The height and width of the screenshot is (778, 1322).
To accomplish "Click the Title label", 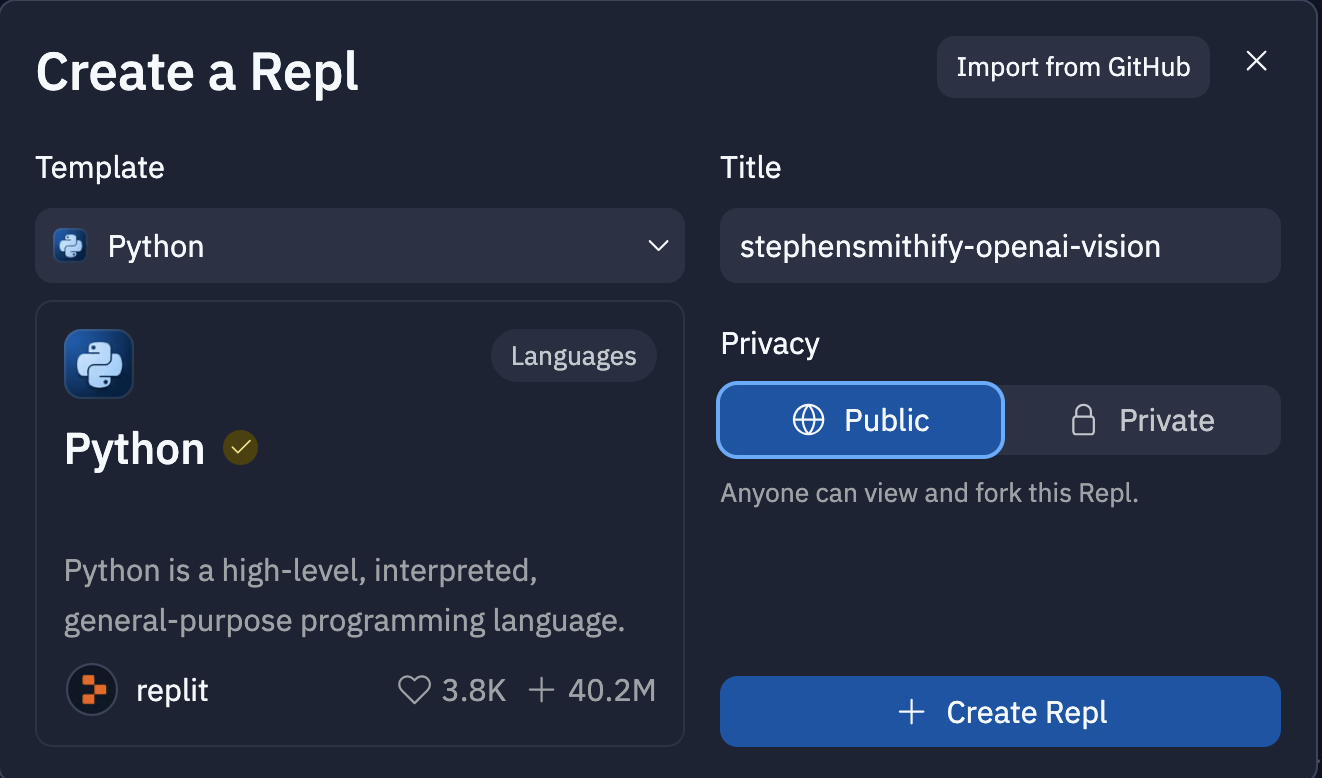I will 751,167.
